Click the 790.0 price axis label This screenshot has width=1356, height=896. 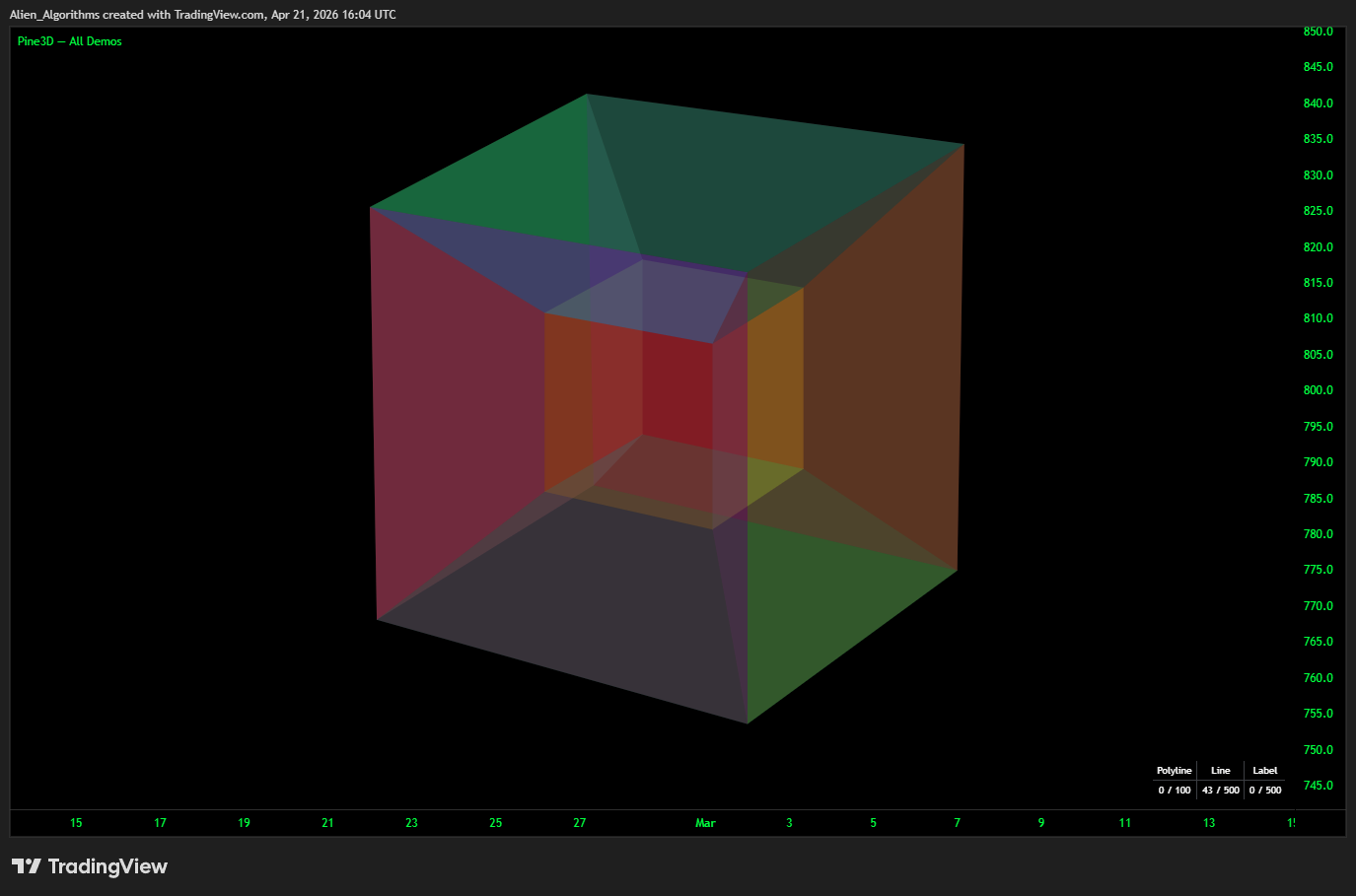tap(1318, 462)
